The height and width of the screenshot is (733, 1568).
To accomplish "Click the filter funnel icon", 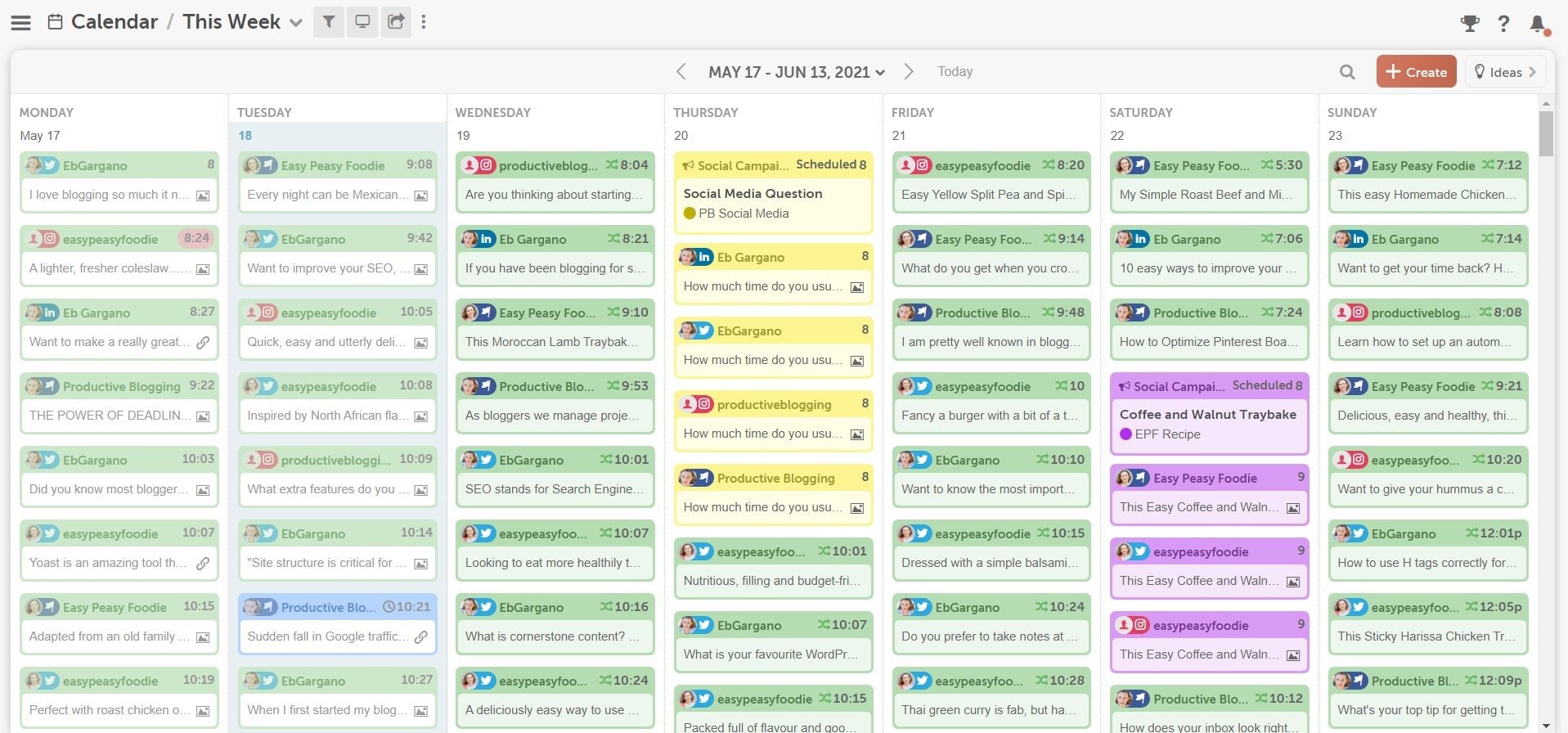I will point(328,22).
